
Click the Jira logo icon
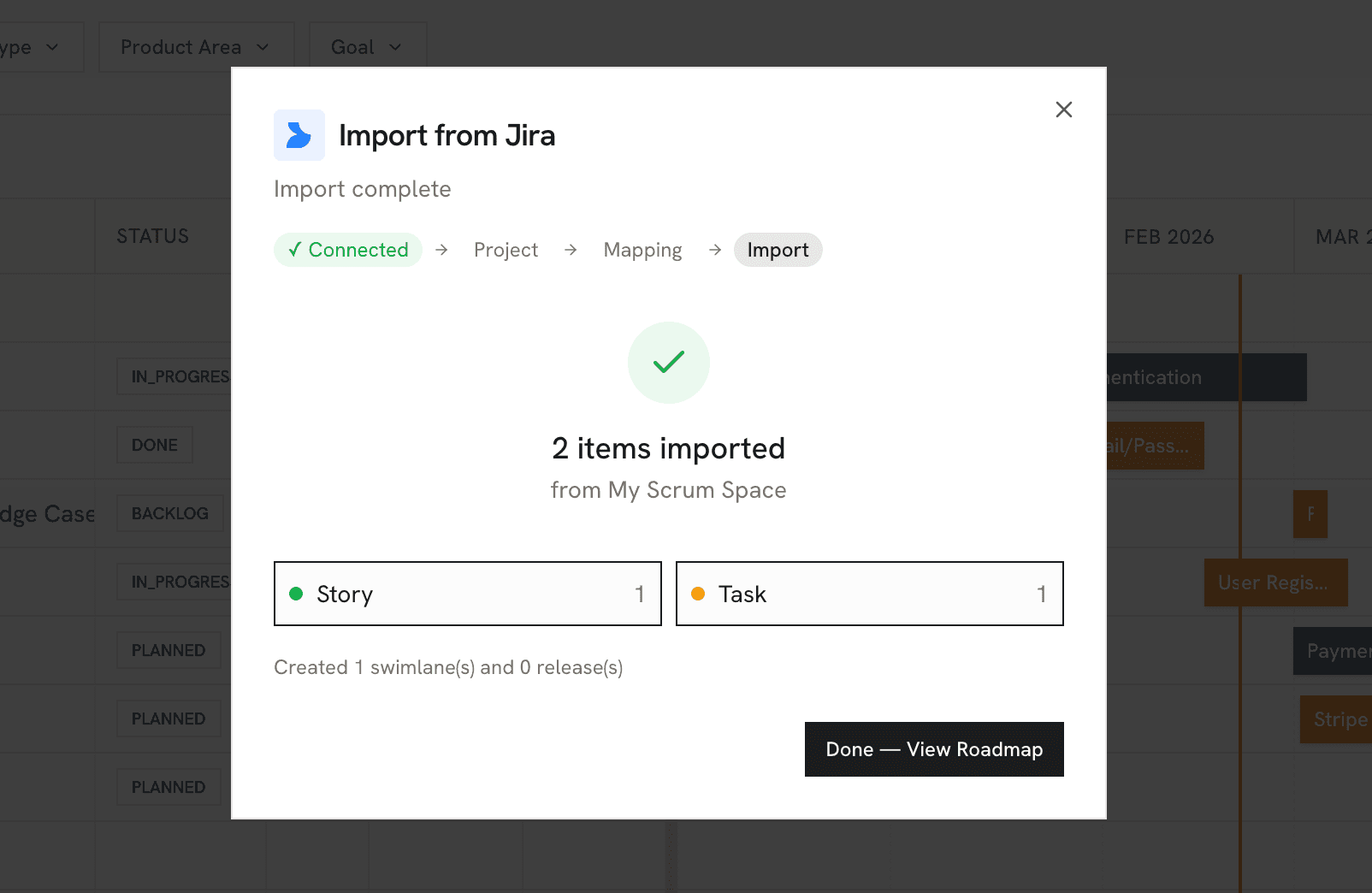(x=299, y=135)
